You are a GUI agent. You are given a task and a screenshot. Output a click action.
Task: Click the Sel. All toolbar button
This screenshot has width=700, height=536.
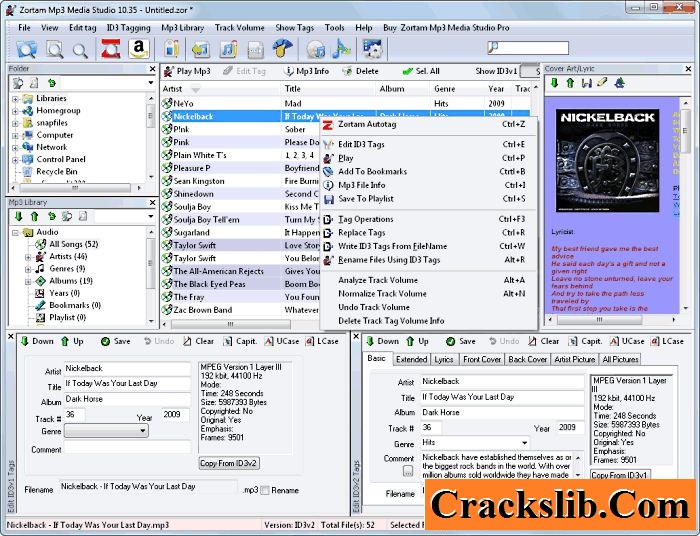[x=421, y=71]
